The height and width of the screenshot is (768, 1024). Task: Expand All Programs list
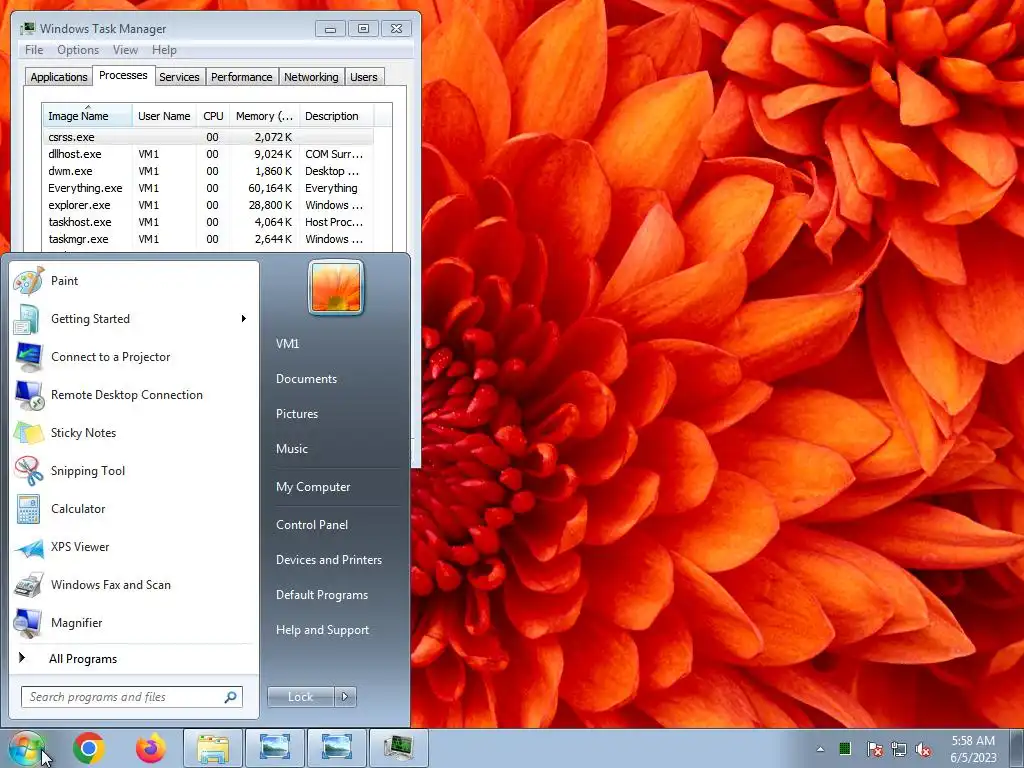[x=134, y=658]
